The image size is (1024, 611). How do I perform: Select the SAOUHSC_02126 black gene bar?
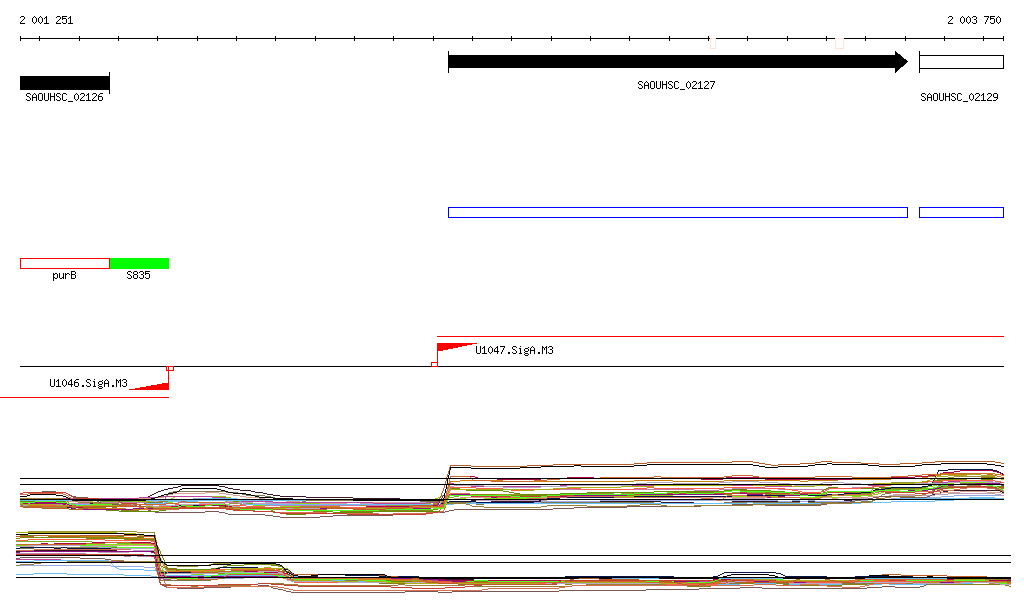65,83
